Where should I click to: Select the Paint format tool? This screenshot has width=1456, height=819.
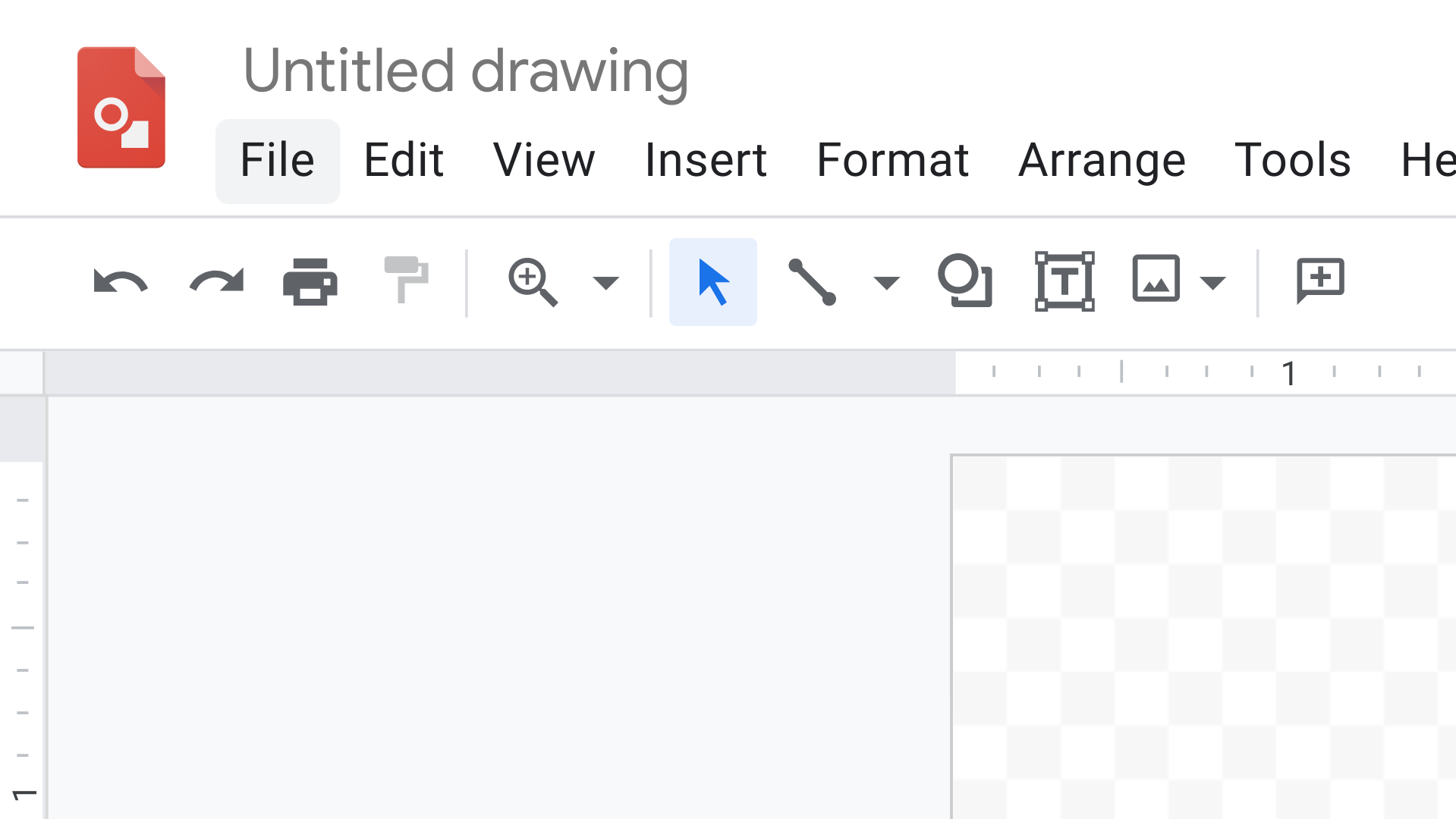407,281
